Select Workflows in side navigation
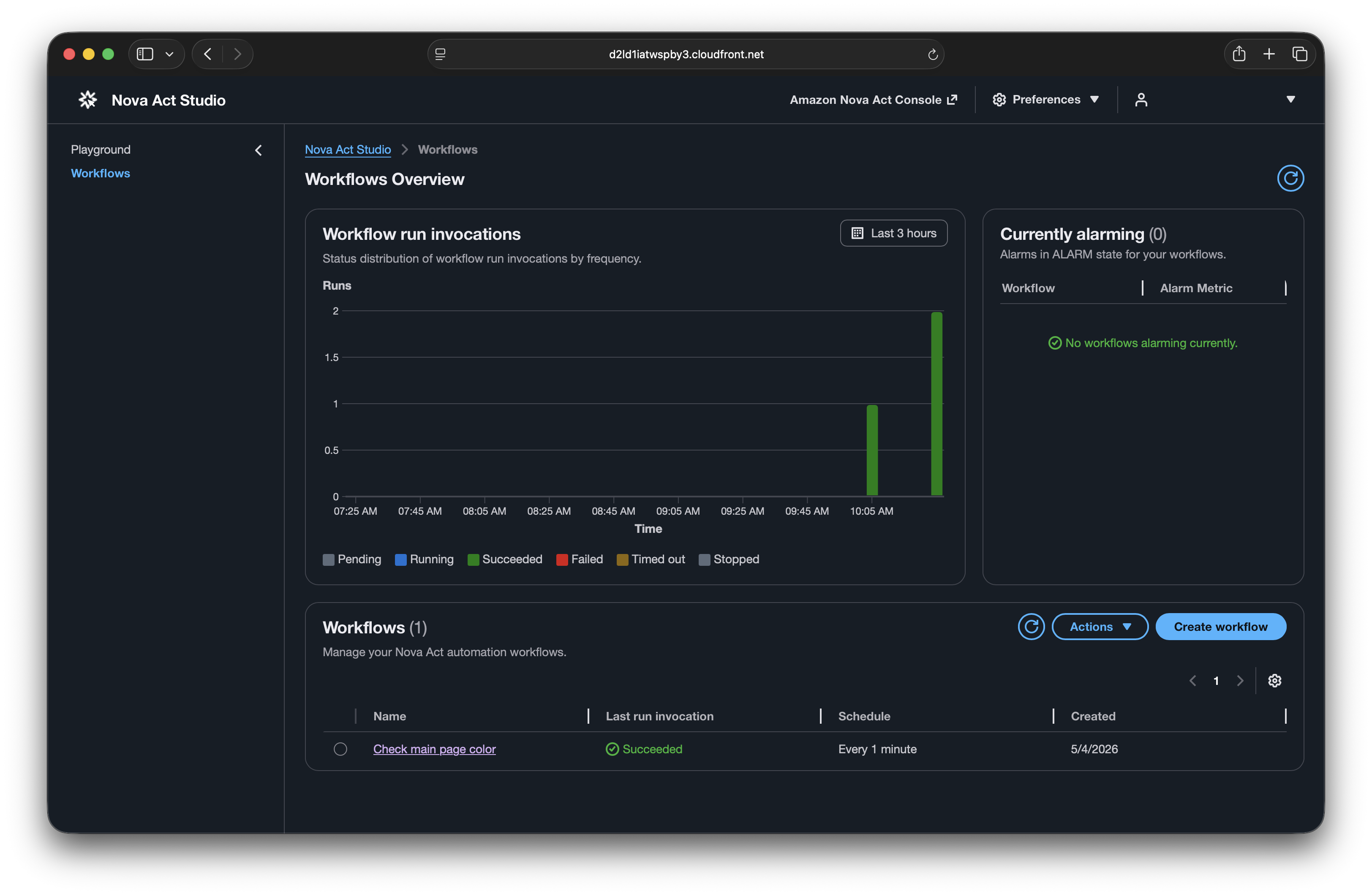The width and height of the screenshot is (1372, 896). pos(100,173)
